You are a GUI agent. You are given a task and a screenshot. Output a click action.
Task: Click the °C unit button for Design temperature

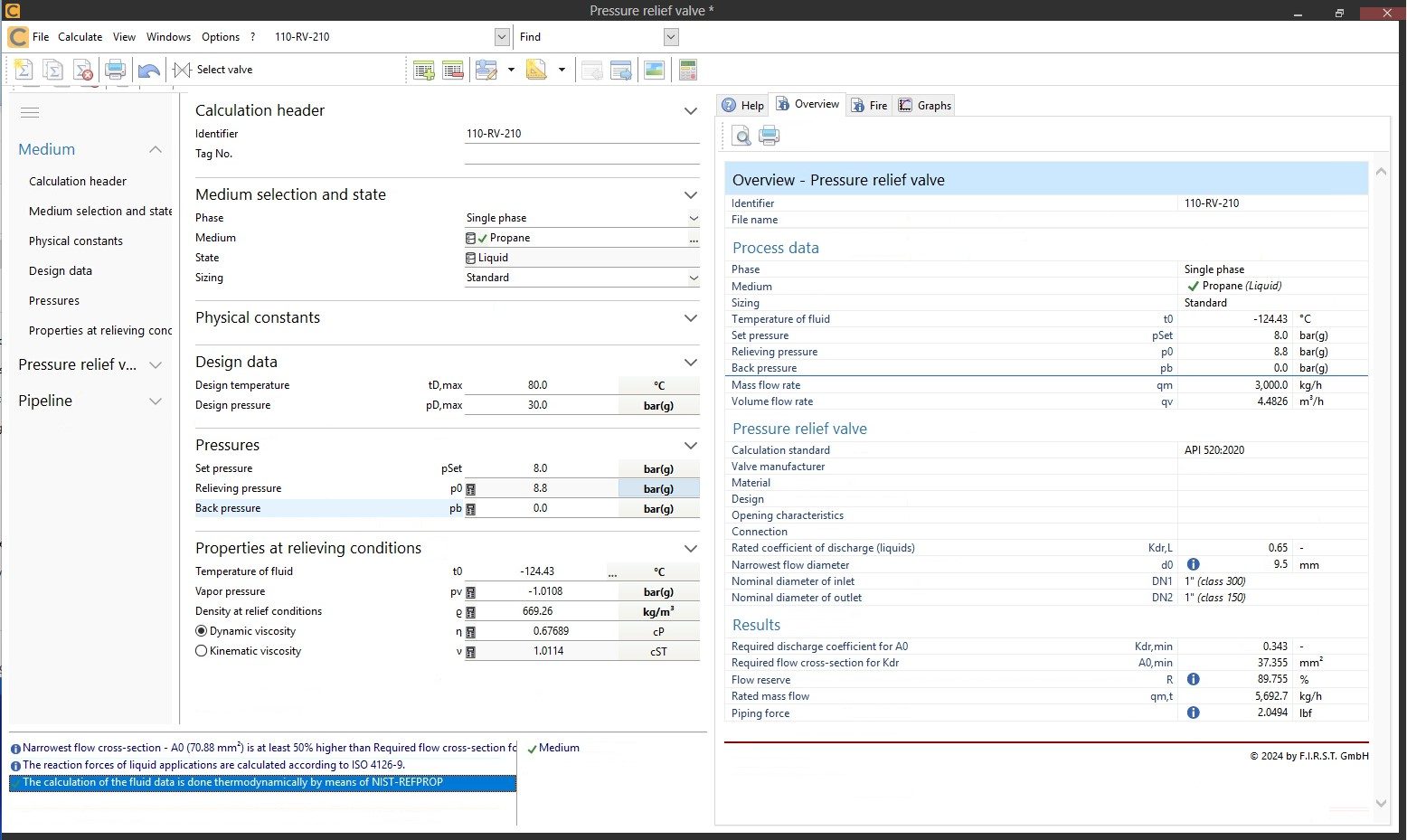click(658, 385)
